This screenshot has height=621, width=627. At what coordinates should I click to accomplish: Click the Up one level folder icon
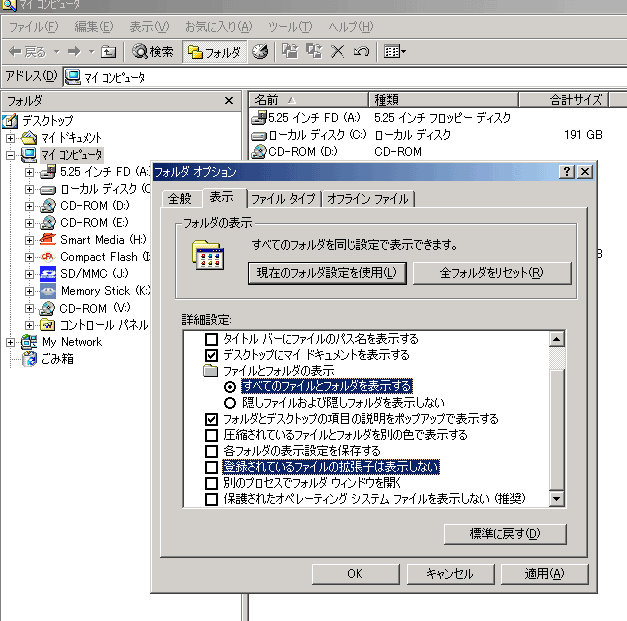108,52
